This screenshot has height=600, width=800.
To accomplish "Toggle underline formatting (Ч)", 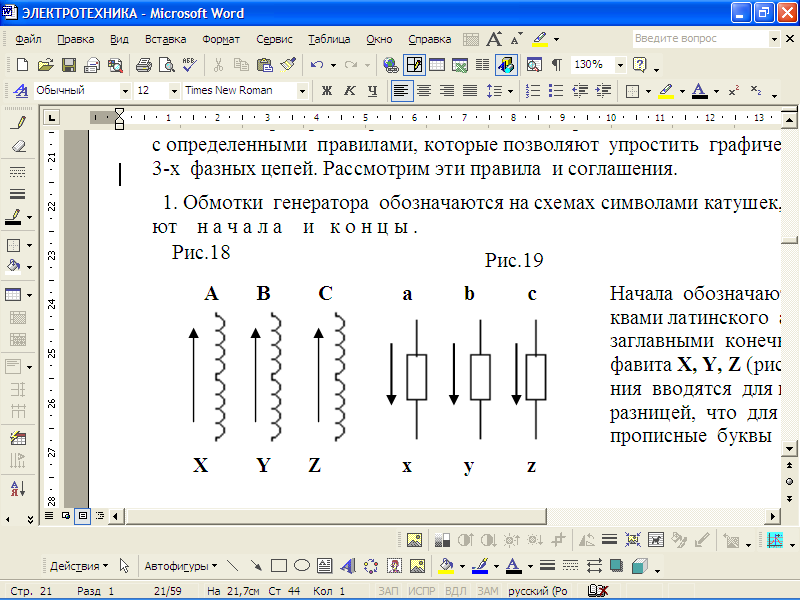I will pyautogui.click(x=372, y=91).
